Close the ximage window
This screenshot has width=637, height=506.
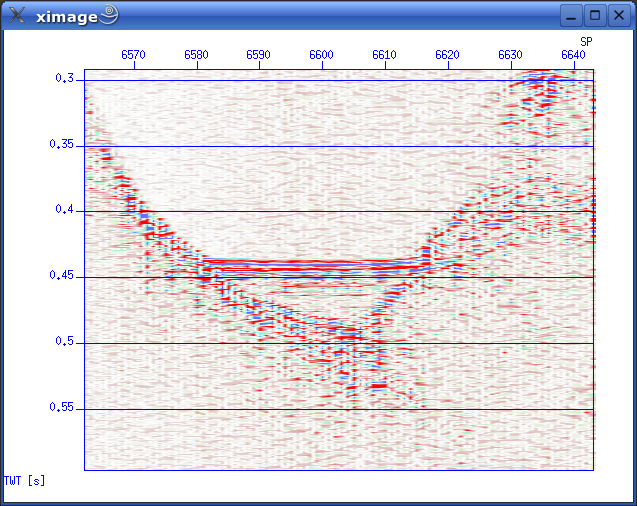[x=618, y=15]
